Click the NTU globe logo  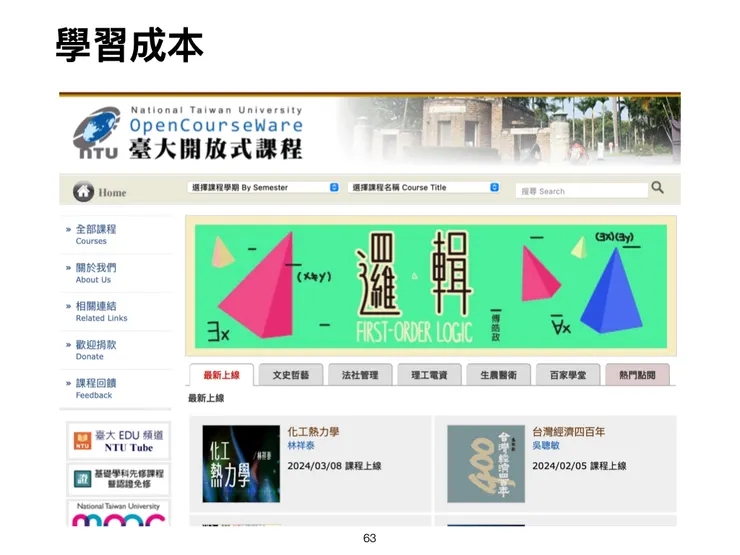(96, 133)
